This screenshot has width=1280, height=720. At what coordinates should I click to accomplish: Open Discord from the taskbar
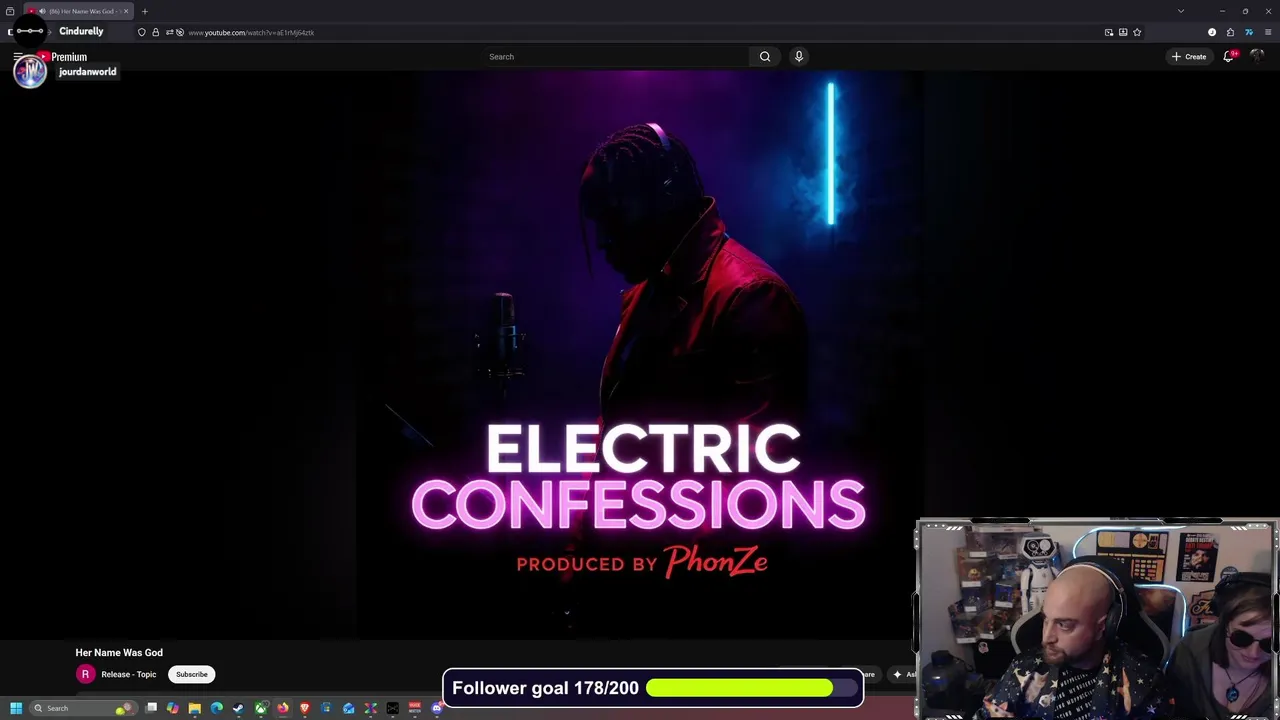click(x=437, y=708)
